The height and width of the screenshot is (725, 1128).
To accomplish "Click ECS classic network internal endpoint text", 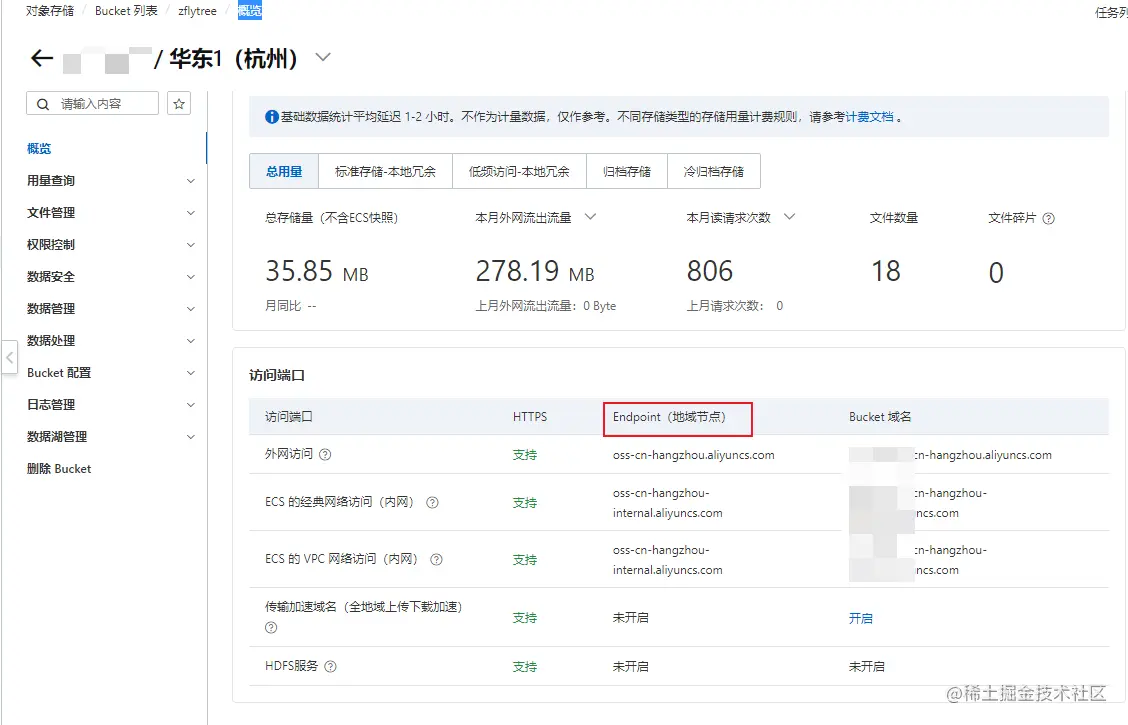I will (668, 503).
